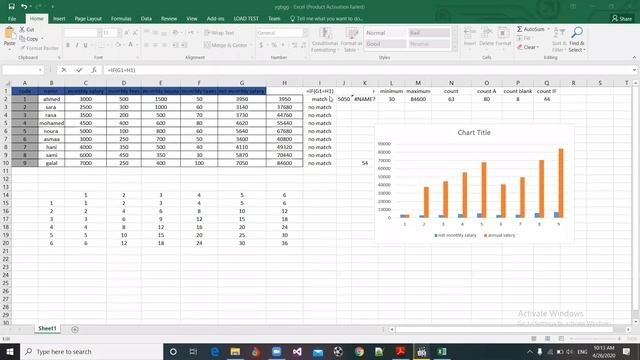Open the File menu
This screenshot has height=360, width=640.
[x=12, y=19]
